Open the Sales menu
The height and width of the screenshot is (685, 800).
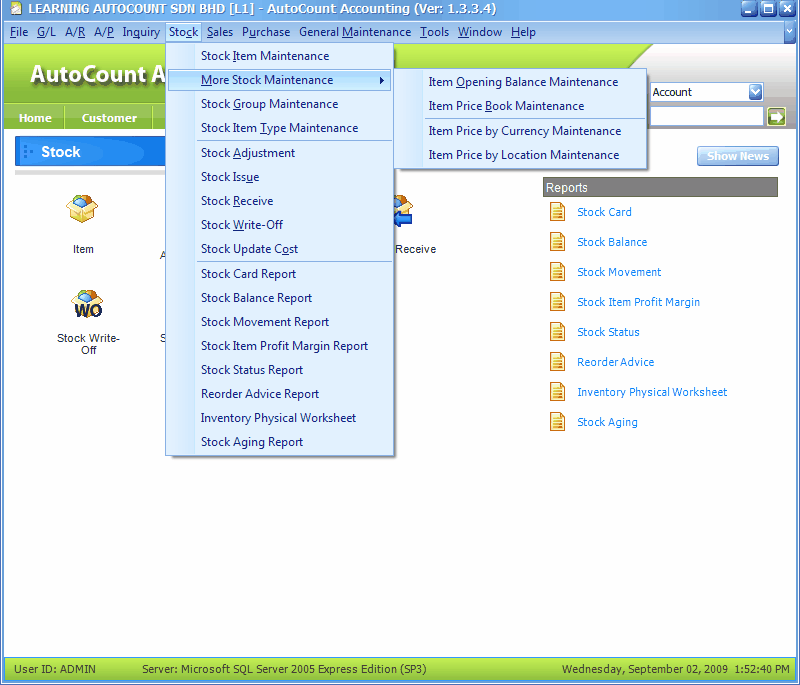[x=220, y=32]
